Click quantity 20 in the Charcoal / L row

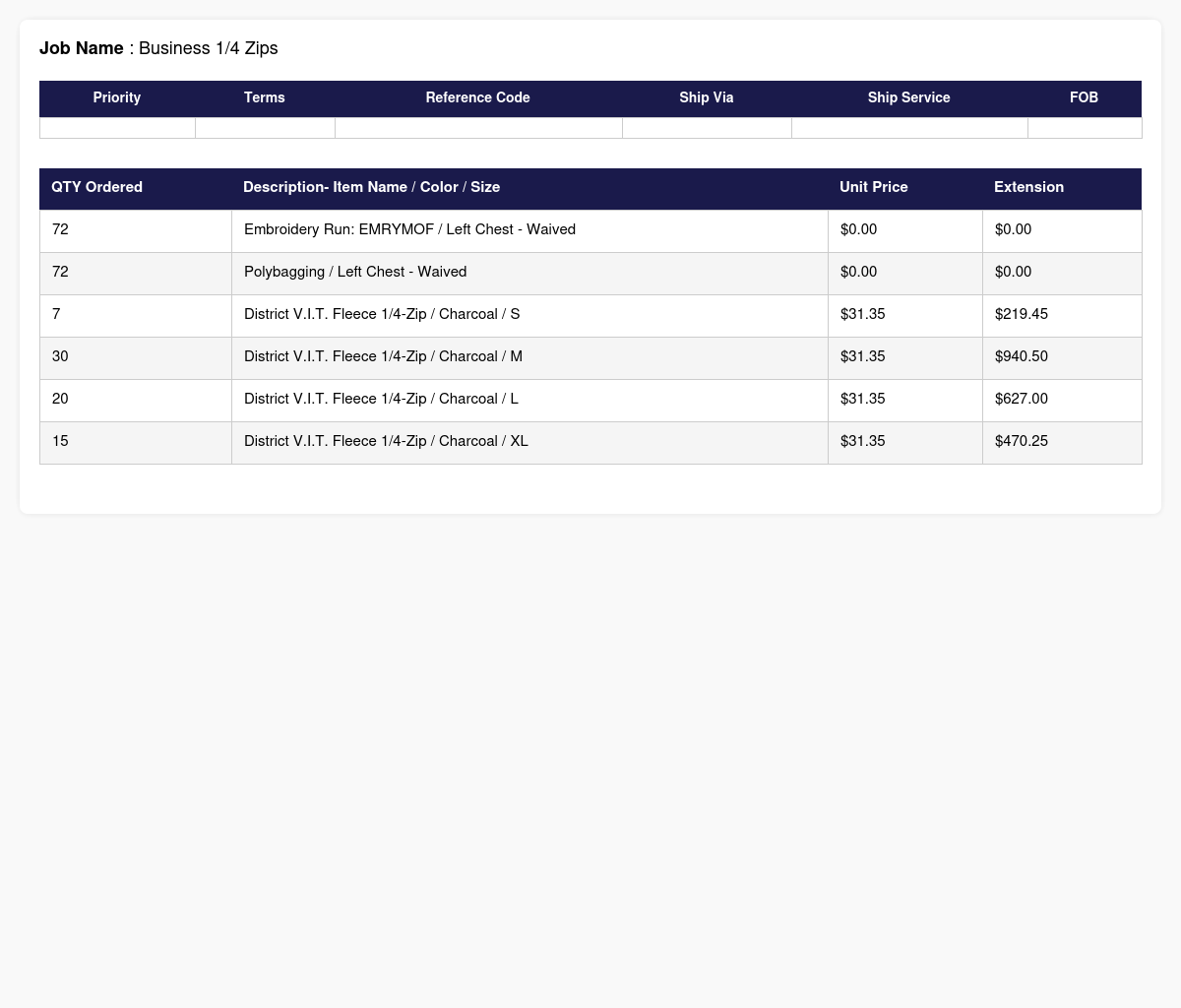point(60,399)
